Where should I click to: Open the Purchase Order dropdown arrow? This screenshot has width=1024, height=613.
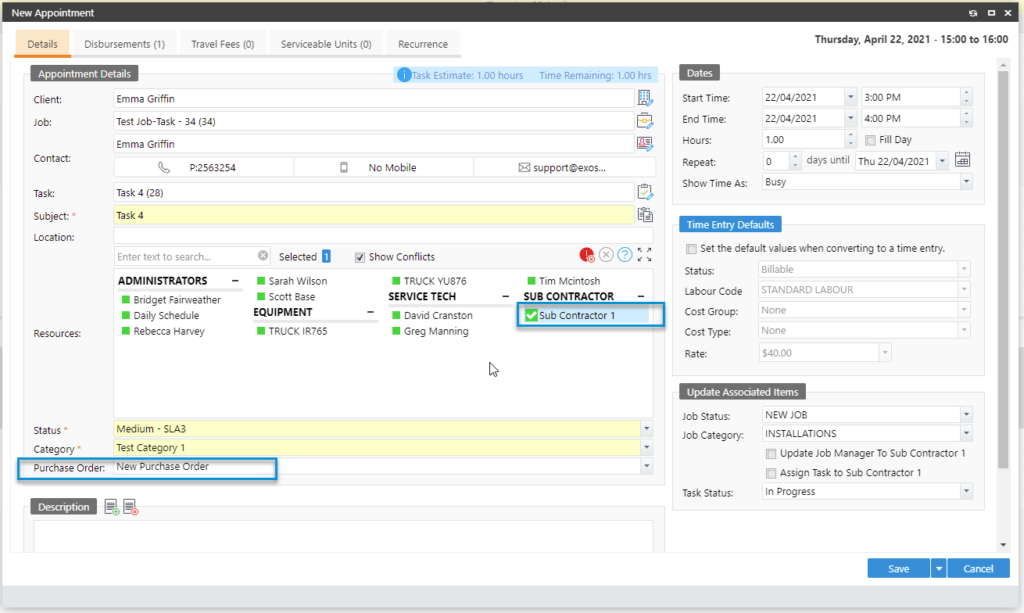pyautogui.click(x=647, y=466)
